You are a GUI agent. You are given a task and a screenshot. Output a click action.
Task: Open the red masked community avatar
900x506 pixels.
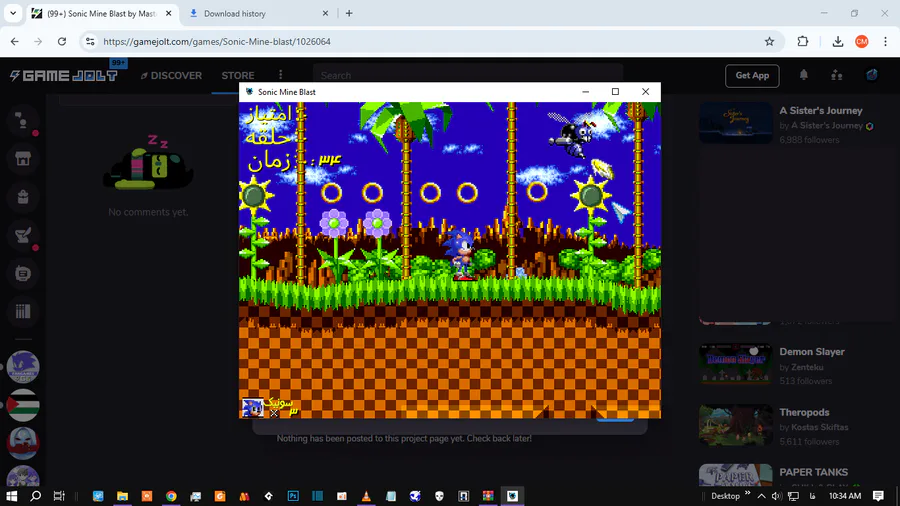23,443
